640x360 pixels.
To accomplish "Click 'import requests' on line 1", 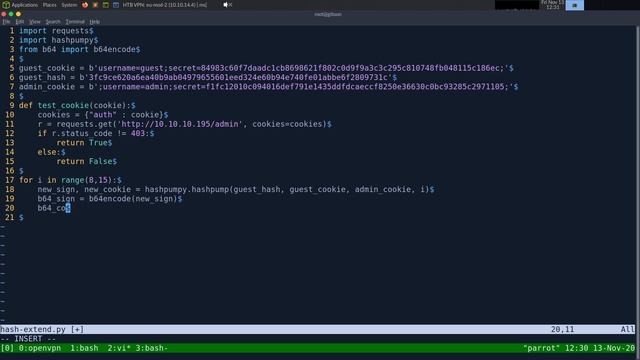I will [x=54, y=31].
